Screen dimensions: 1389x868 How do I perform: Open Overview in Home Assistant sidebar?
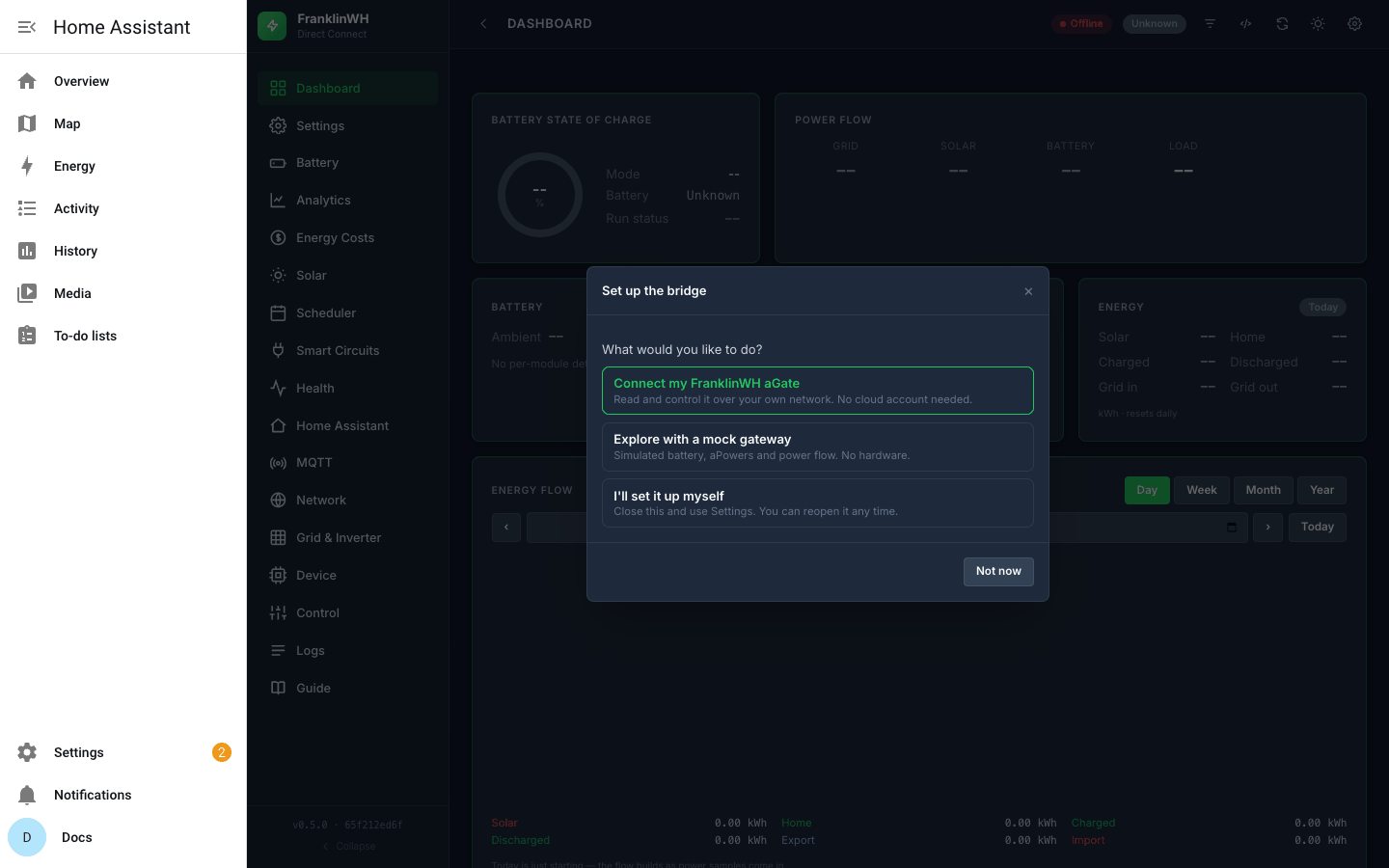[123, 81]
